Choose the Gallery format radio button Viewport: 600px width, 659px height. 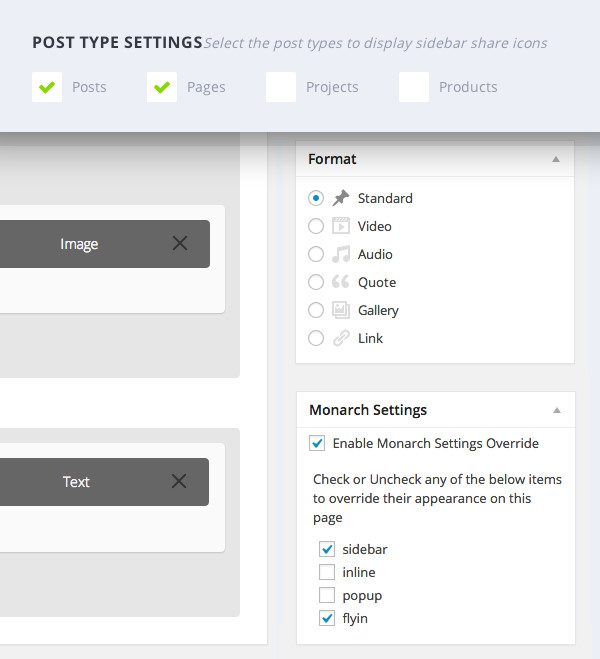click(316, 310)
